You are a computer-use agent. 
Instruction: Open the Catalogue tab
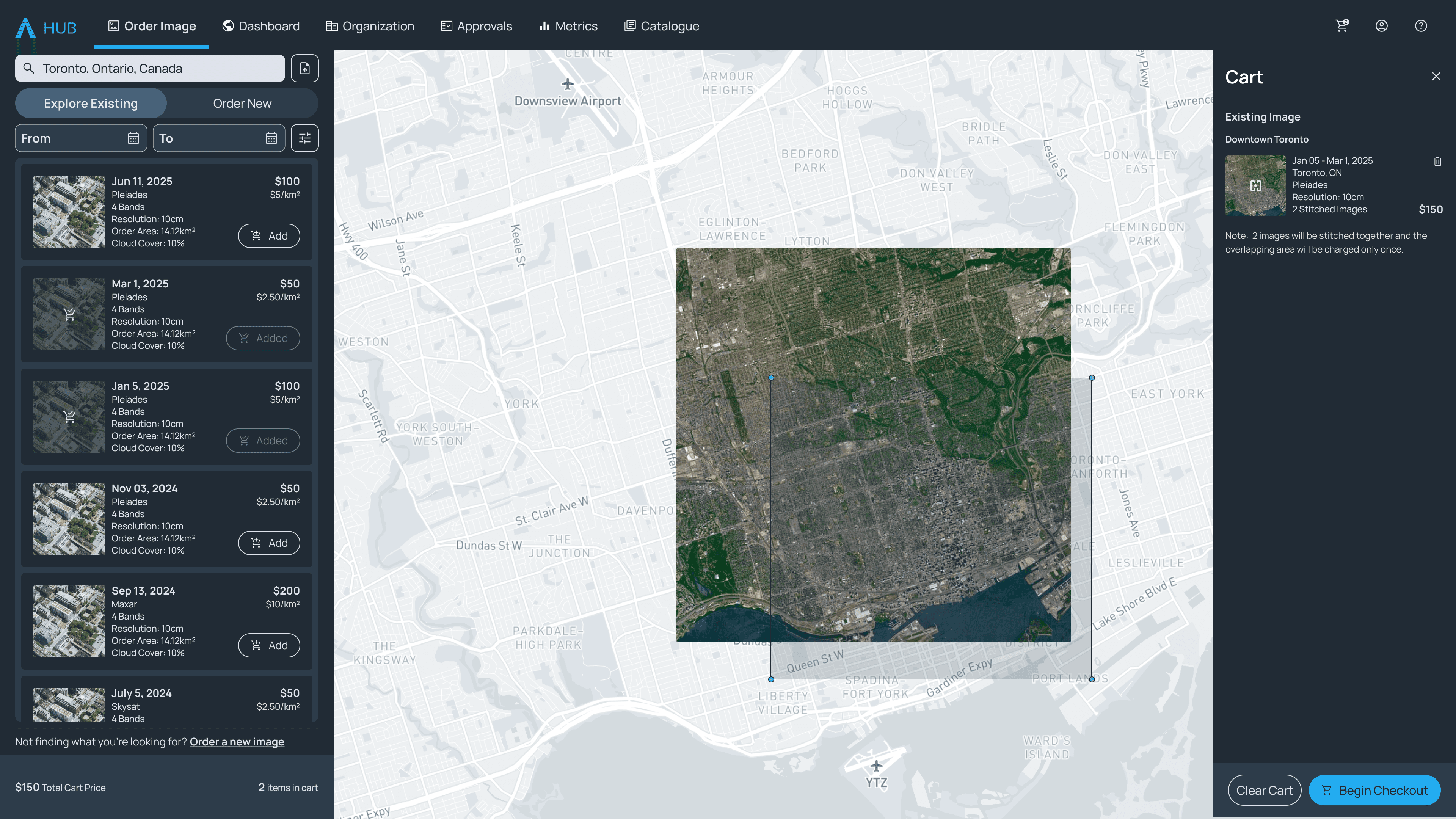[x=661, y=26]
